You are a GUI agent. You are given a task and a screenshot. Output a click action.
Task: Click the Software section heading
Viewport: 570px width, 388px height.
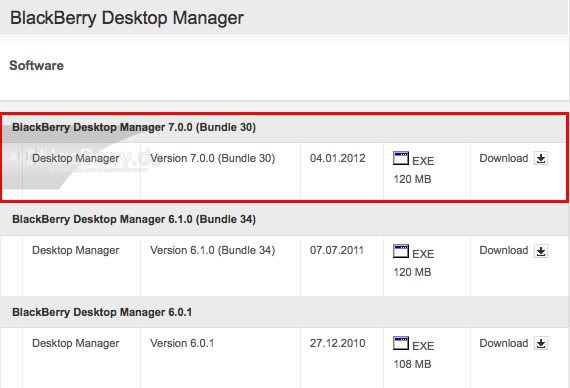click(36, 65)
